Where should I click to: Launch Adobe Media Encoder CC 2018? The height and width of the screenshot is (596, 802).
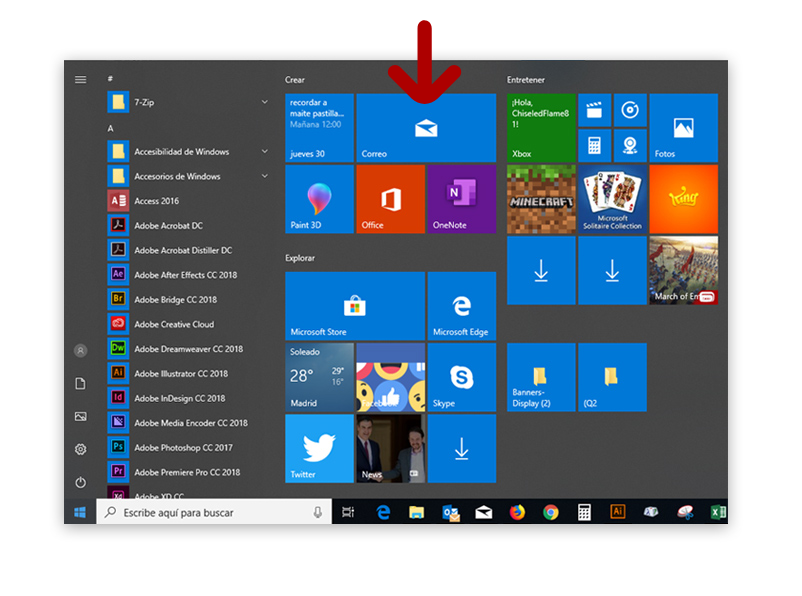[188, 423]
